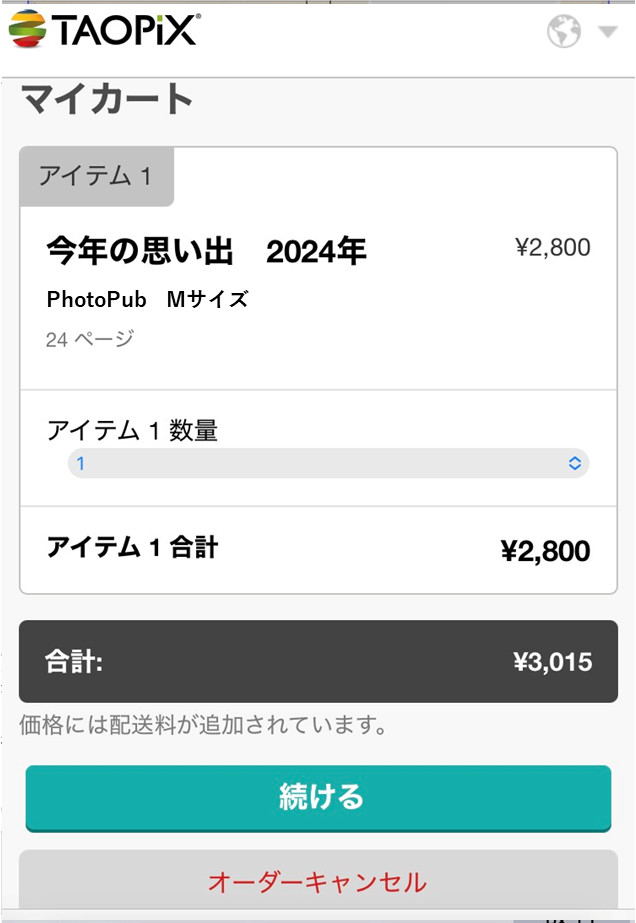Click the ¥2,800 item price at top
The height and width of the screenshot is (923, 636).
pyautogui.click(x=552, y=248)
